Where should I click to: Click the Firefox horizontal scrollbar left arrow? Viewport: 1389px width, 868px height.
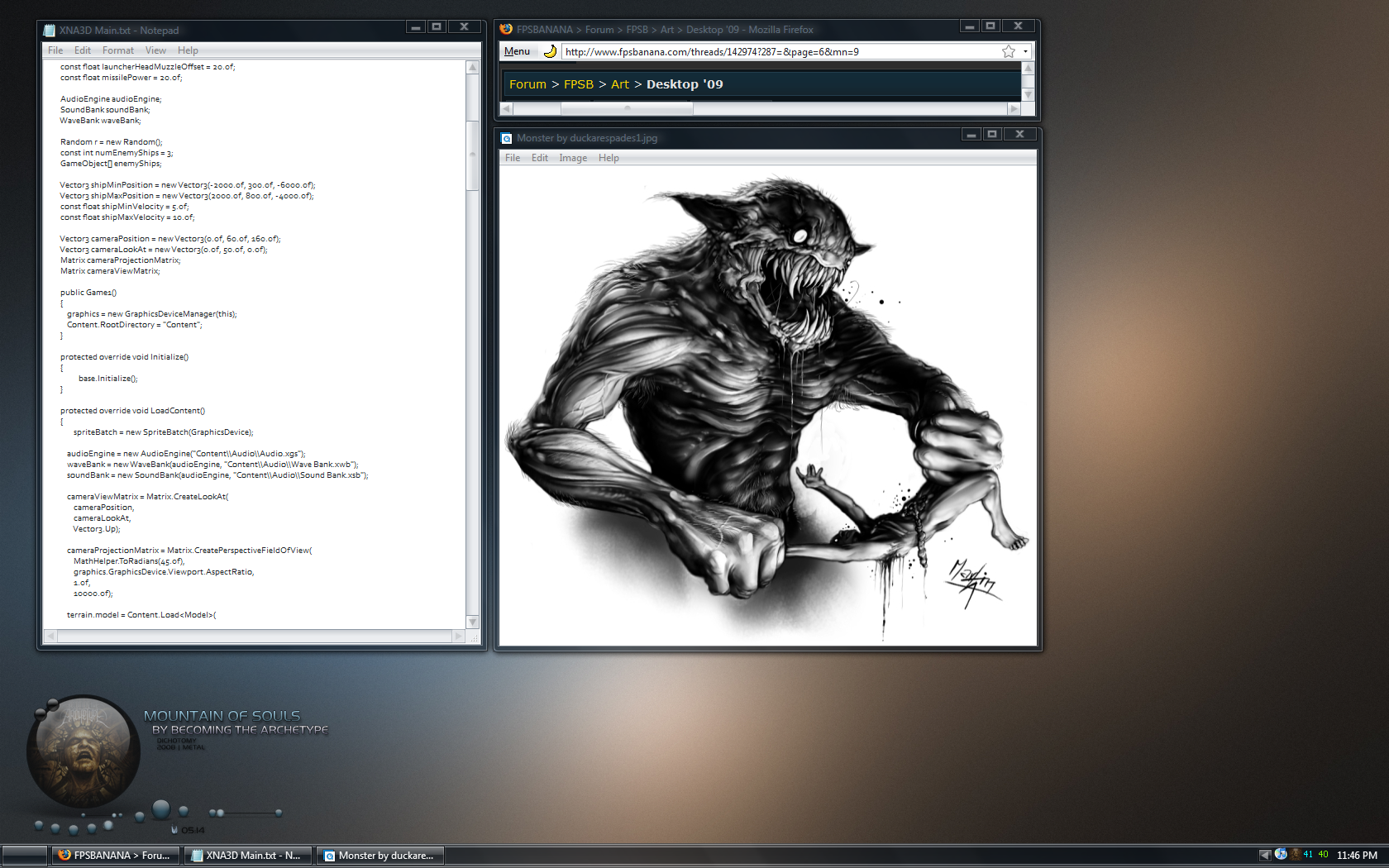pos(507,108)
